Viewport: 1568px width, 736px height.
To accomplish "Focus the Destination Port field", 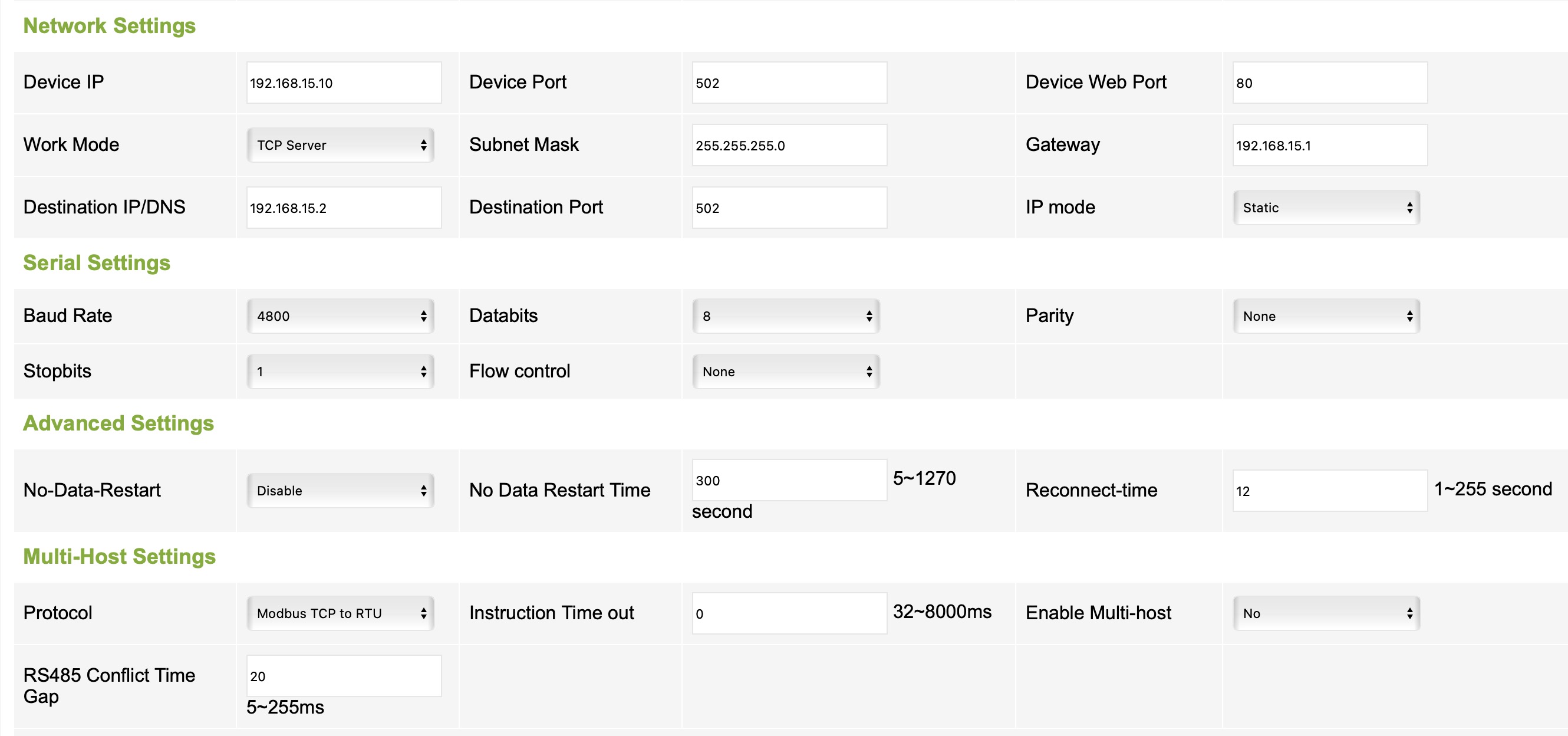I will 789,208.
